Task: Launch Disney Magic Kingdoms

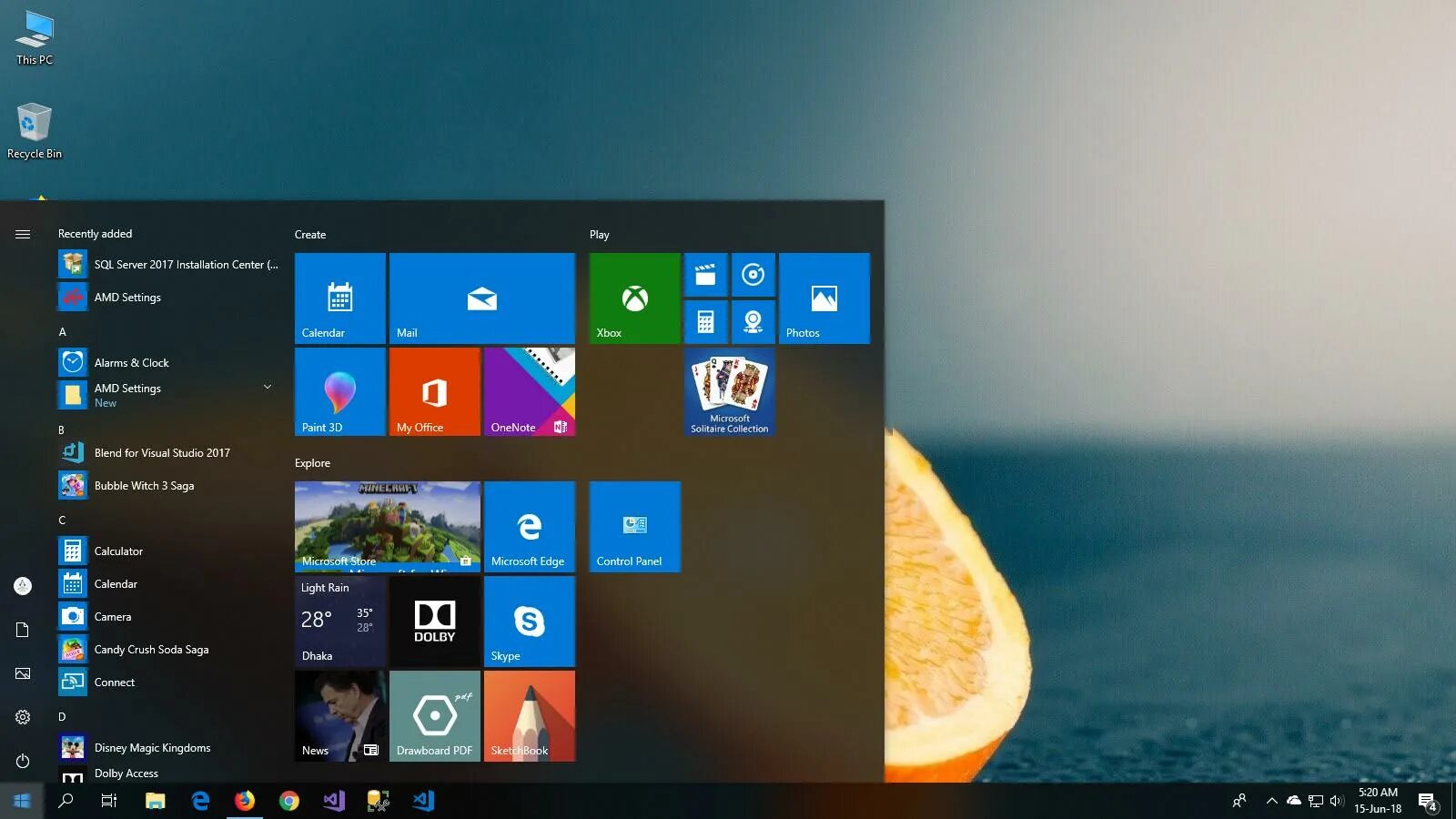Action: pyautogui.click(x=169, y=748)
